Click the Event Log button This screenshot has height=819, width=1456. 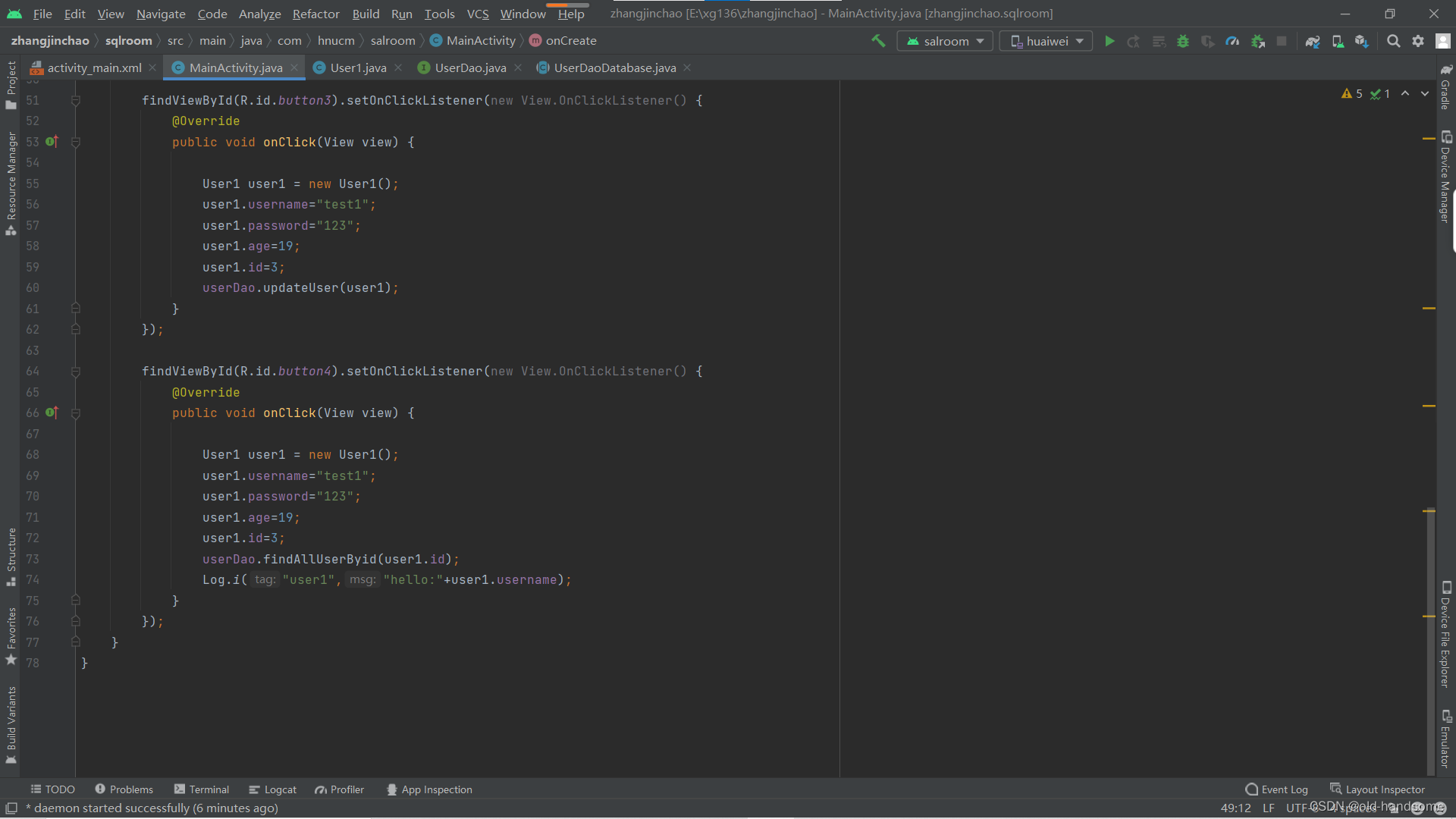coord(1277,789)
